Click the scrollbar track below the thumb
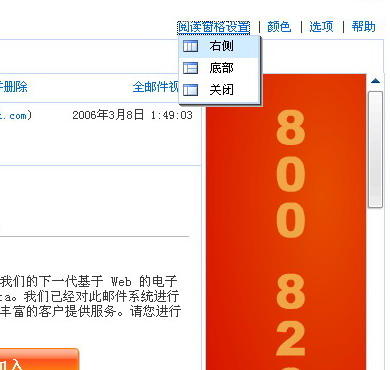 tap(375, 288)
